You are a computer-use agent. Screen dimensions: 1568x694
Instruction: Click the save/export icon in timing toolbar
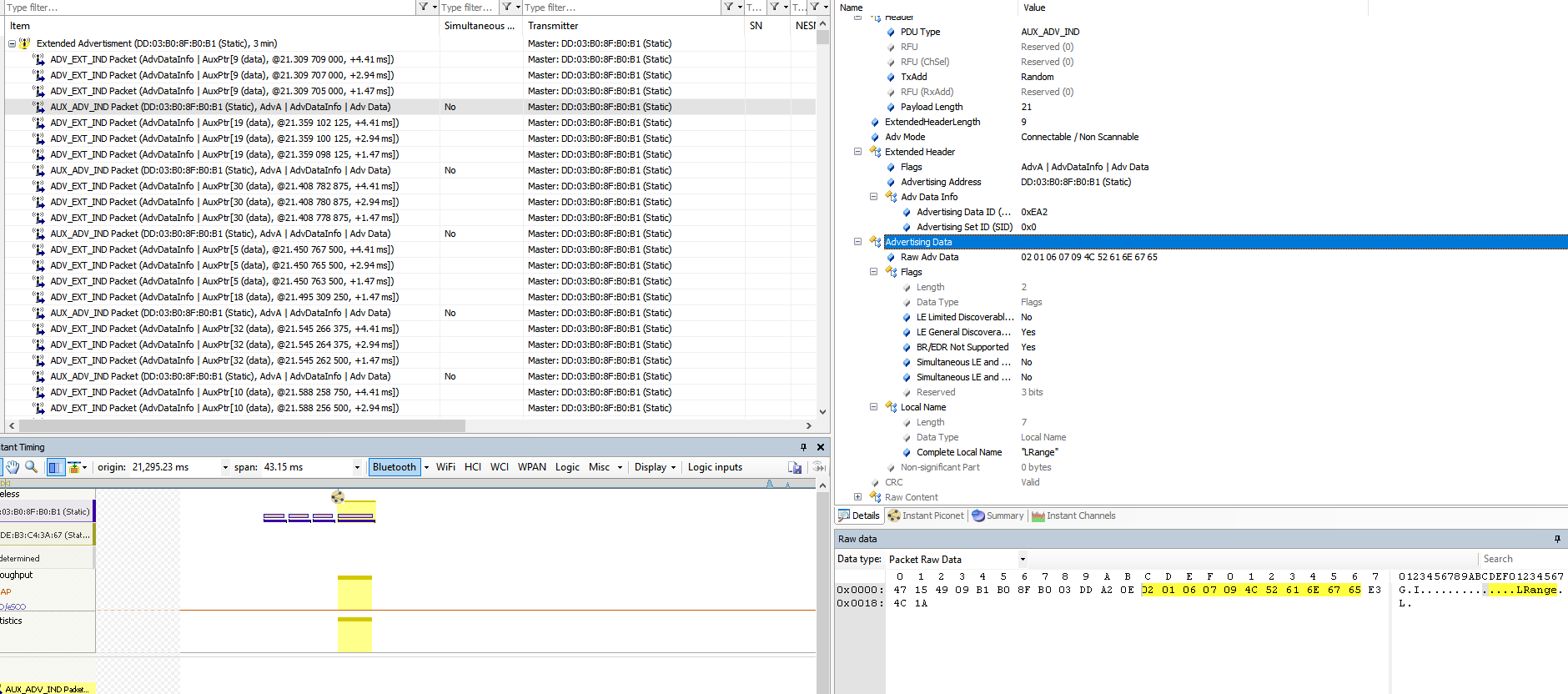794,467
